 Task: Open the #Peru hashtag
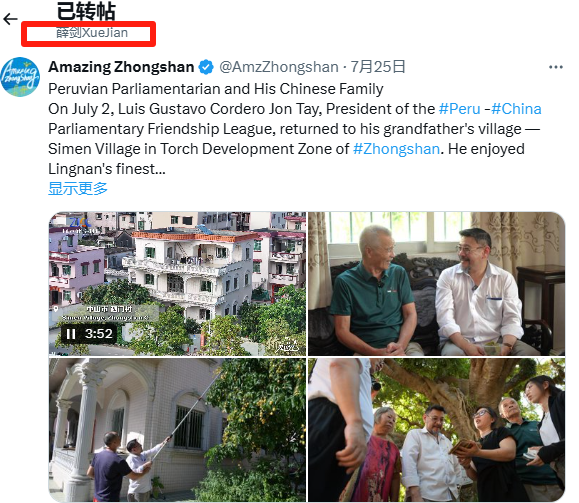coord(459,109)
